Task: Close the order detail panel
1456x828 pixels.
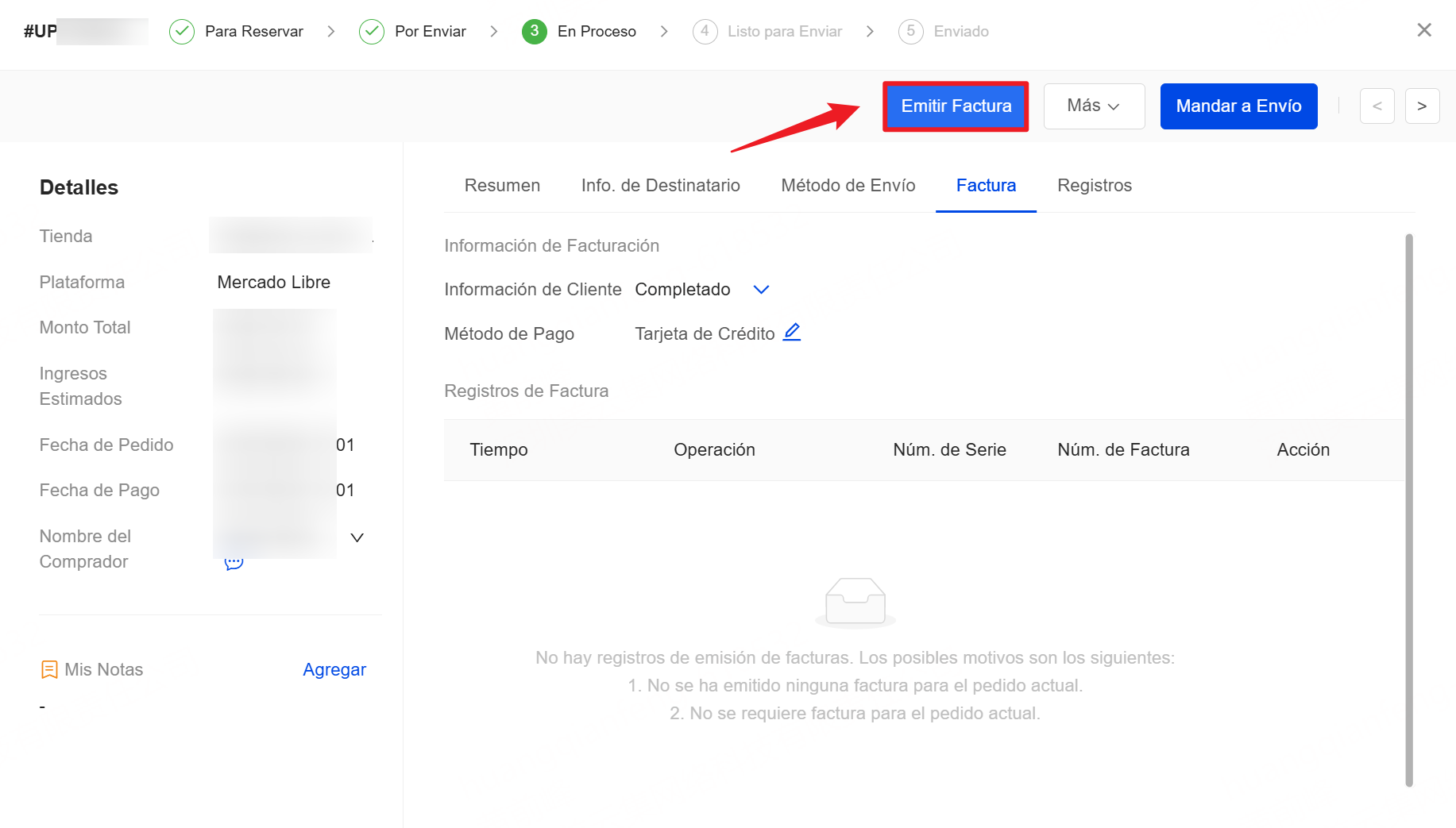Action: (x=1423, y=30)
